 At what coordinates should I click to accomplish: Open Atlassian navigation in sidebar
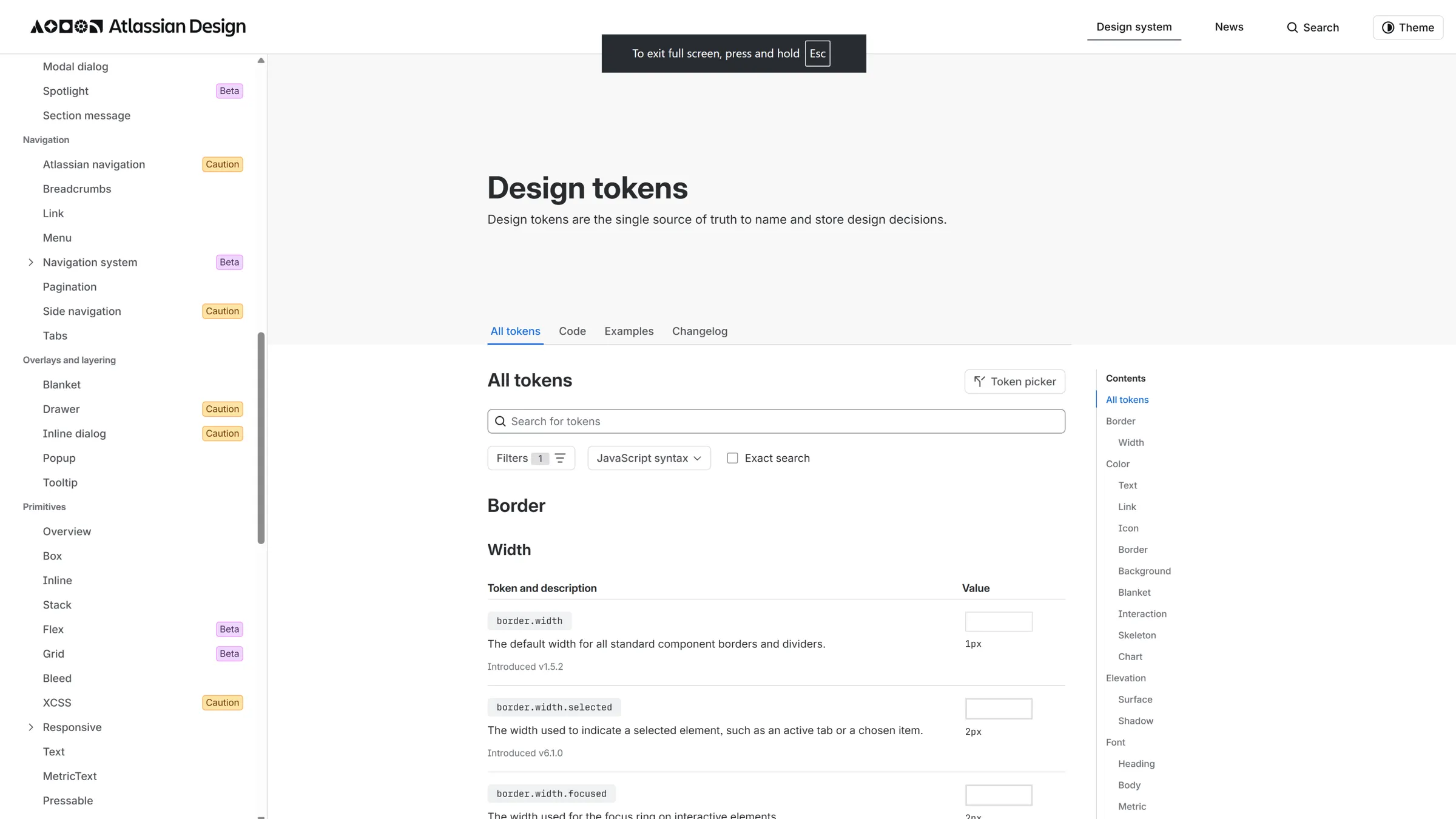pos(93,164)
